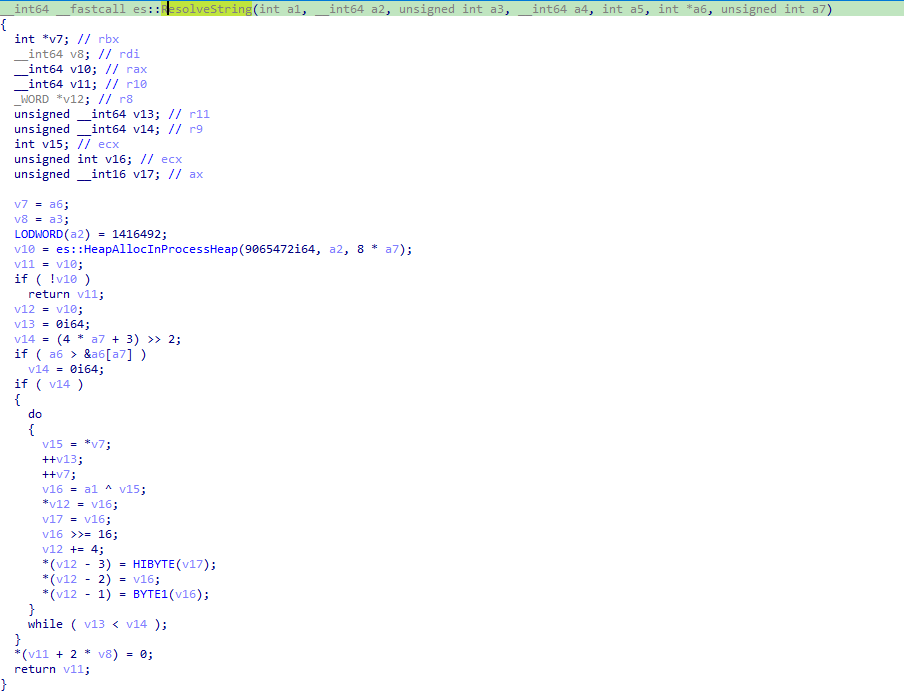Click the BYTE1 macro in the loop
Image resolution: width=904 pixels, height=693 pixels.
pyautogui.click(x=150, y=594)
